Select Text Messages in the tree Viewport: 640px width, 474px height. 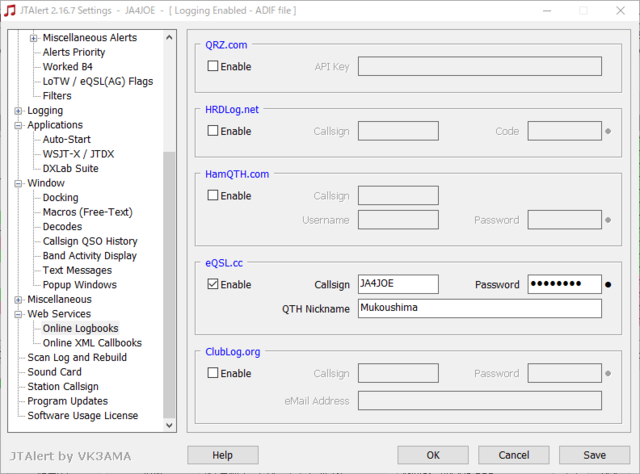click(x=77, y=270)
